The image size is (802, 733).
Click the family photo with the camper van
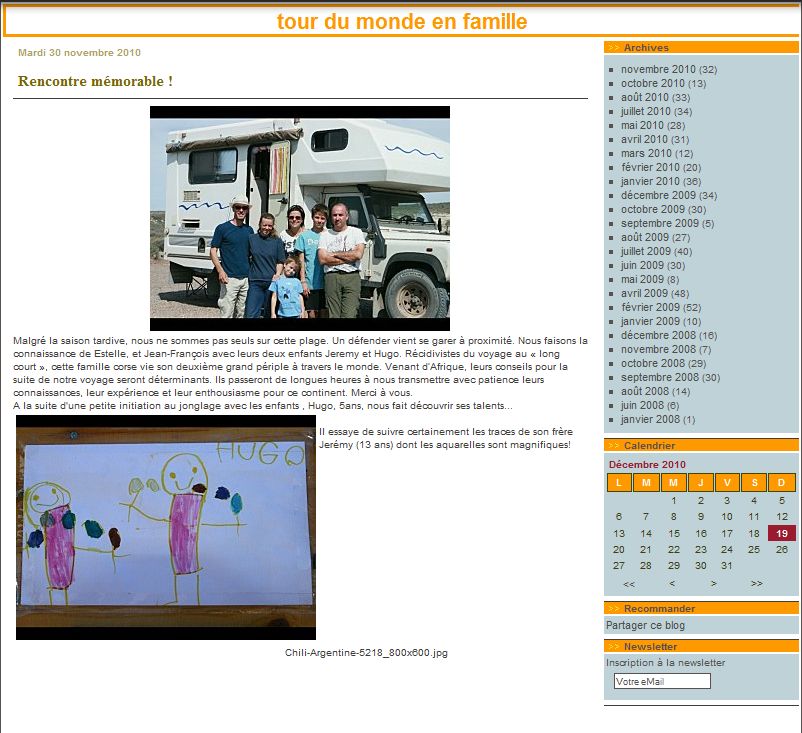(x=299, y=218)
